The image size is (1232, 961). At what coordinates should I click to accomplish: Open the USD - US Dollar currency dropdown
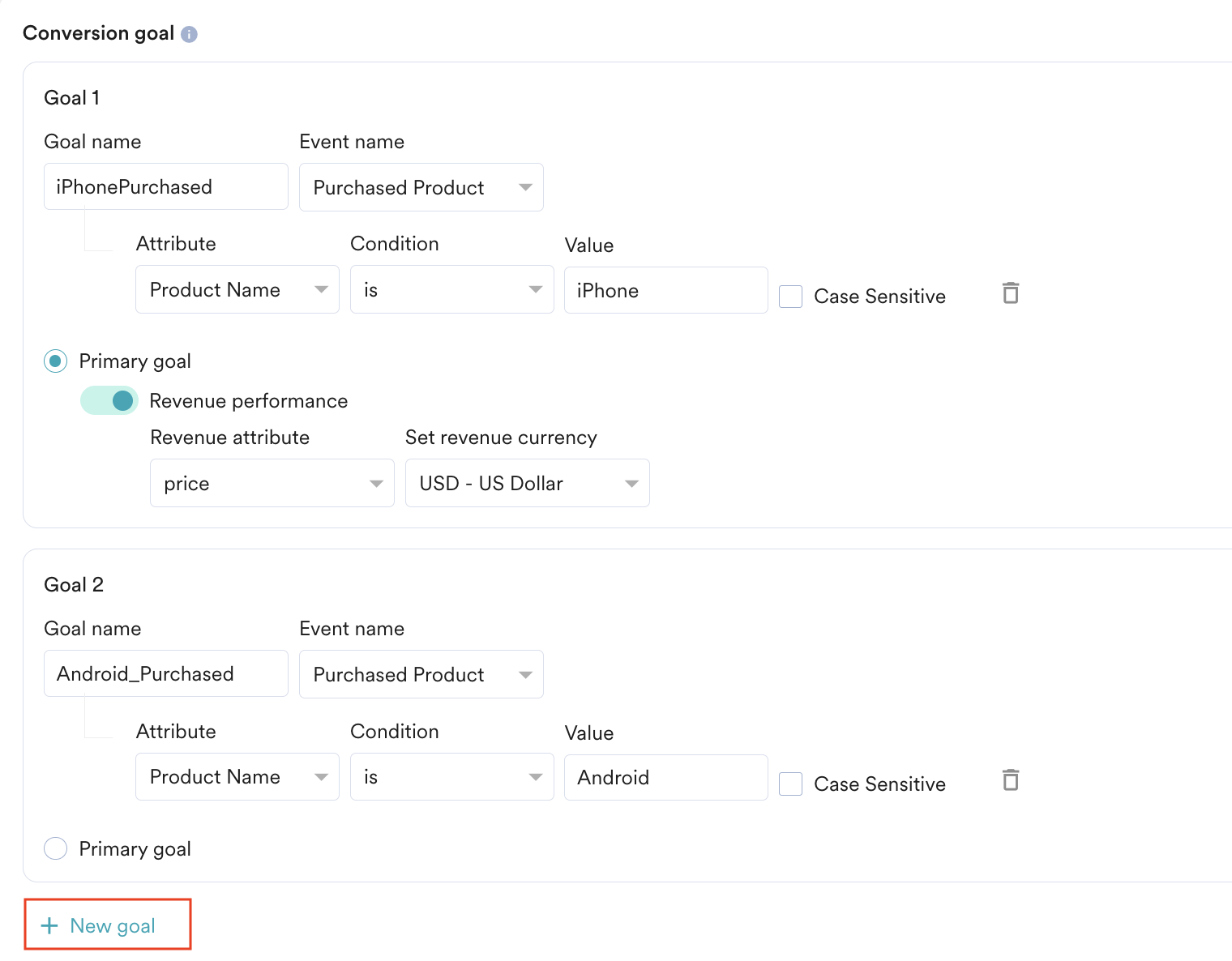point(527,483)
